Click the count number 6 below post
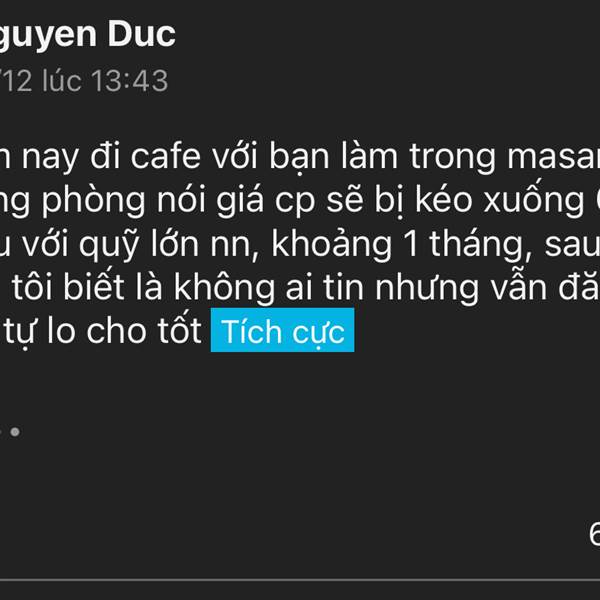 [594, 534]
